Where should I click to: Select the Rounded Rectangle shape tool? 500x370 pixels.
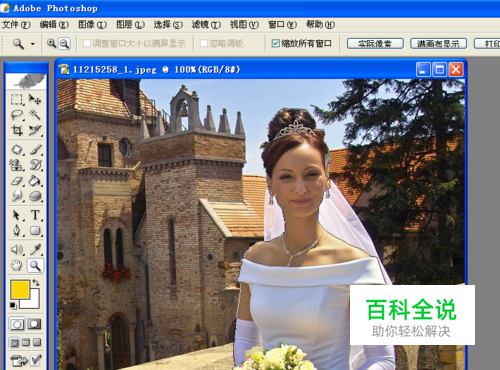pos(35,230)
